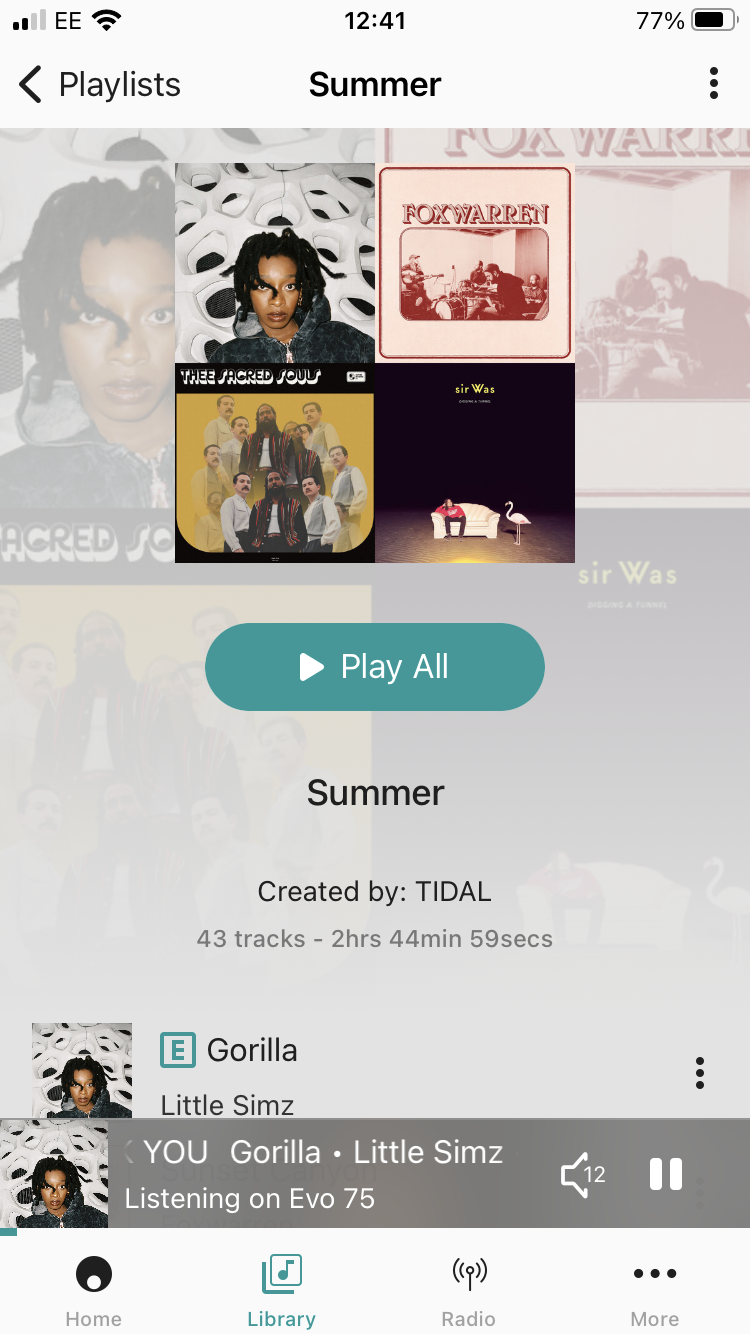This screenshot has width=750, height=1334.
Task: Tap the Gorilla track thumbnail
Action: pyautogui.click(x=82, y=1070)
